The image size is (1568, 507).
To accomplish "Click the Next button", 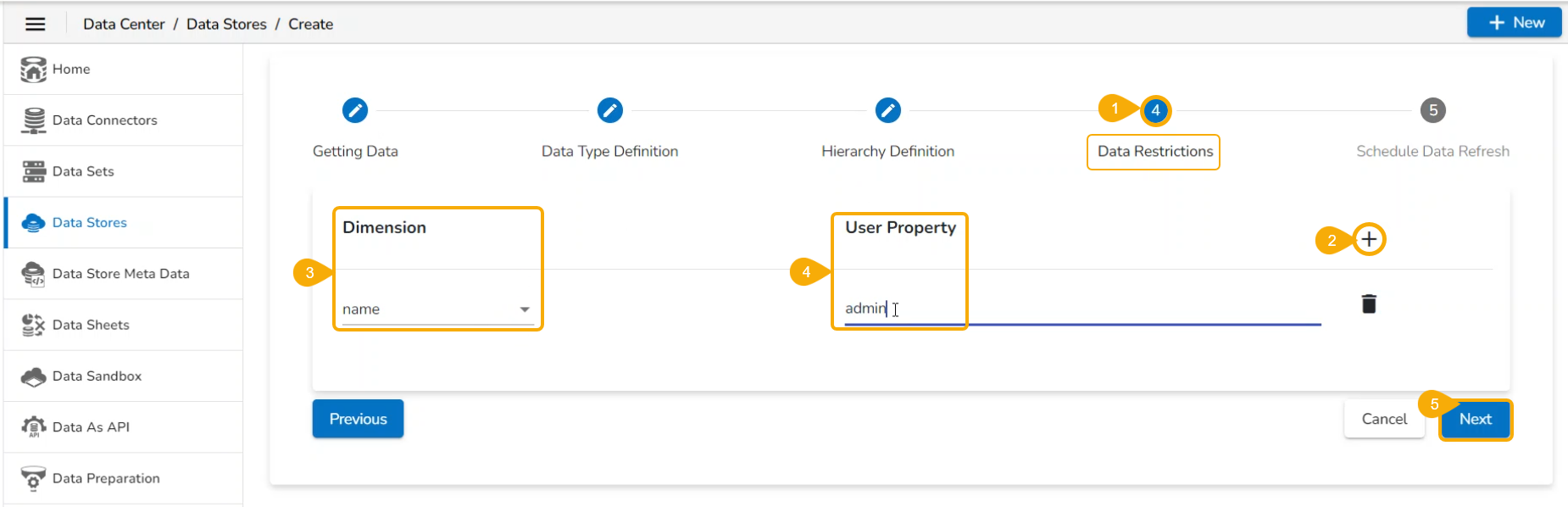I will click(x=1475, y=420).
